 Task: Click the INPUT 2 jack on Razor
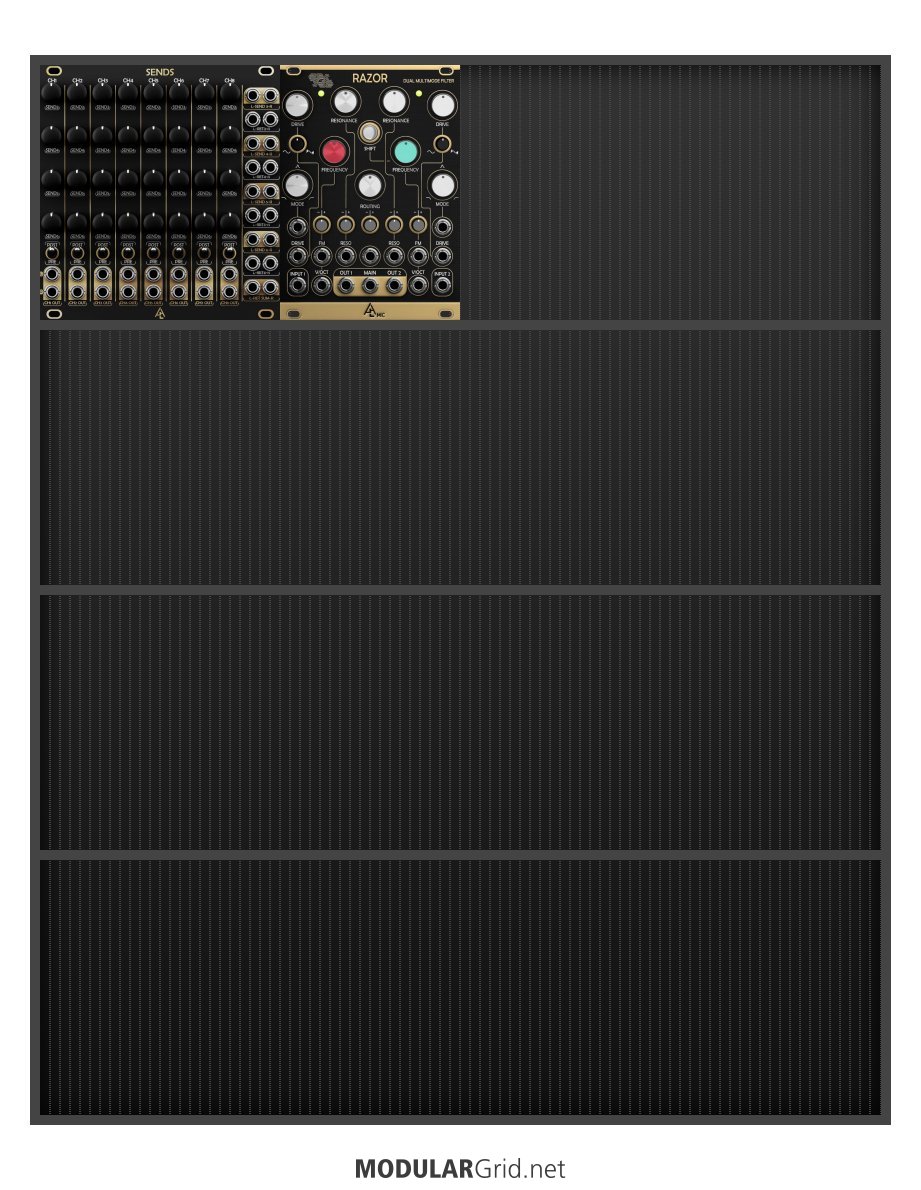[442, 285]
